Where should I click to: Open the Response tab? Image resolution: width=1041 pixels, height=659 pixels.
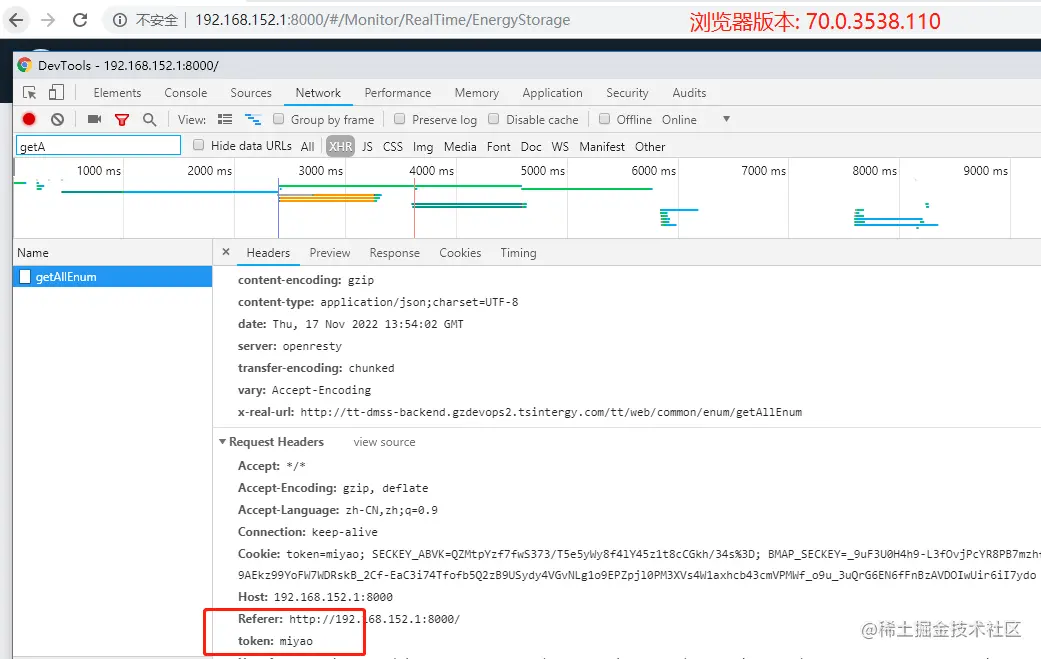click(x=394, y=253)
